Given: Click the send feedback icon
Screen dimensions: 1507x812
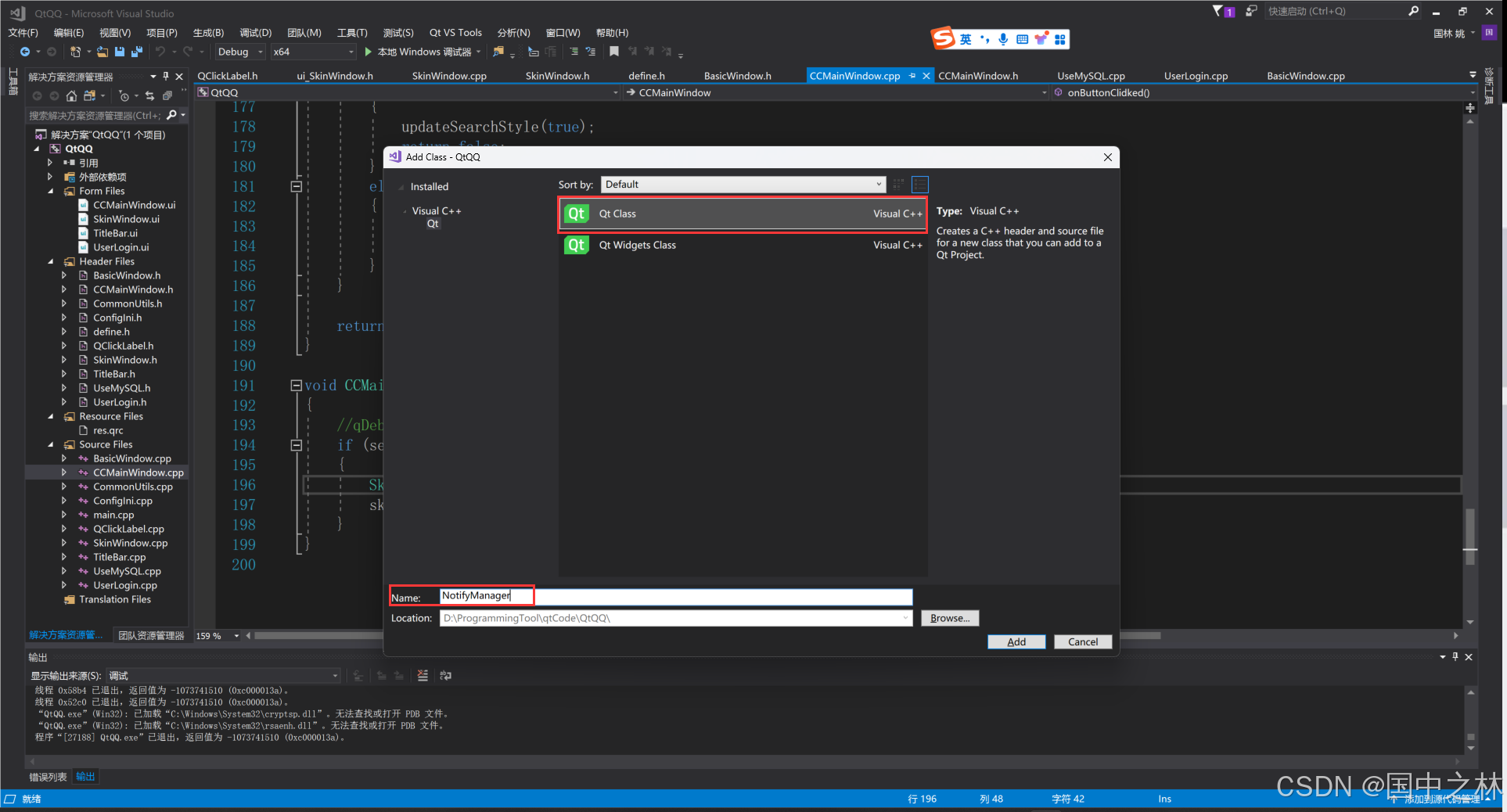Looking at the screenshot, I should pyautogui.click(x=1250, y=11).
